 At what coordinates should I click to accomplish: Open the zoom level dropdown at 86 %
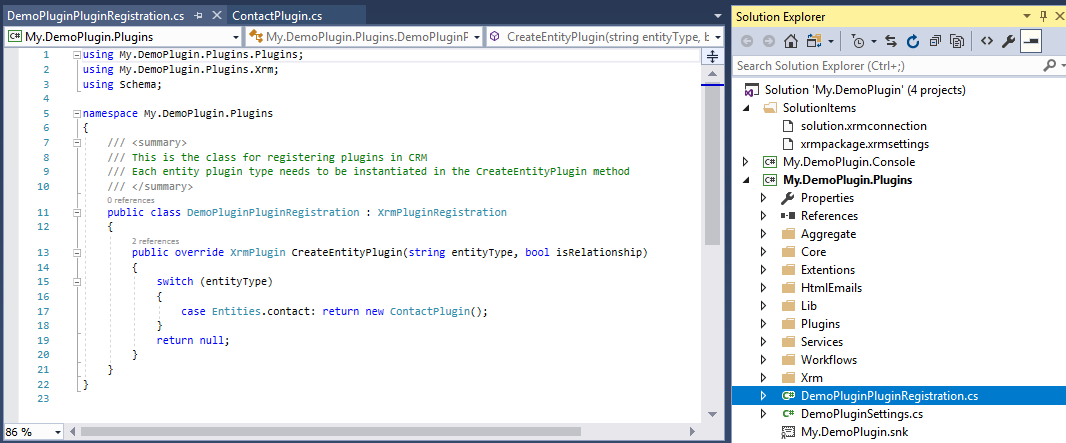(56, 432)
